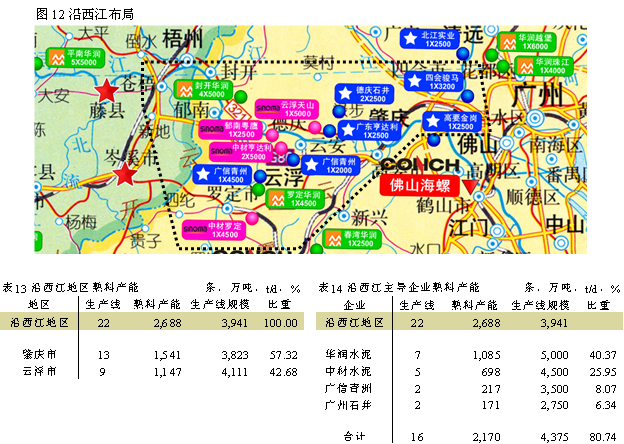Click the figure title 图 12 沿西江布局
The image size is (624, 444).
[85, 15]
